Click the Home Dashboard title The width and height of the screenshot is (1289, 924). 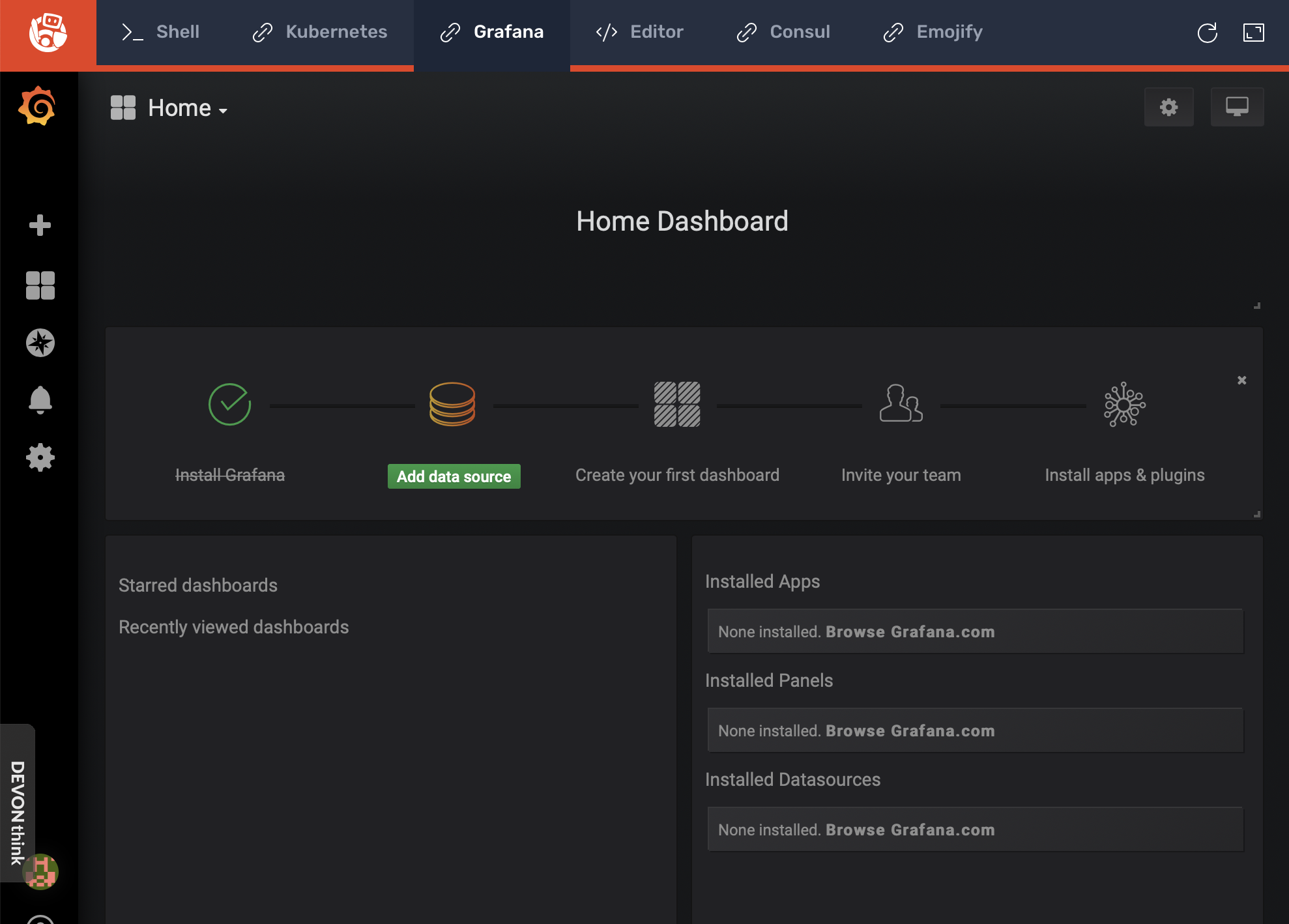682,221
